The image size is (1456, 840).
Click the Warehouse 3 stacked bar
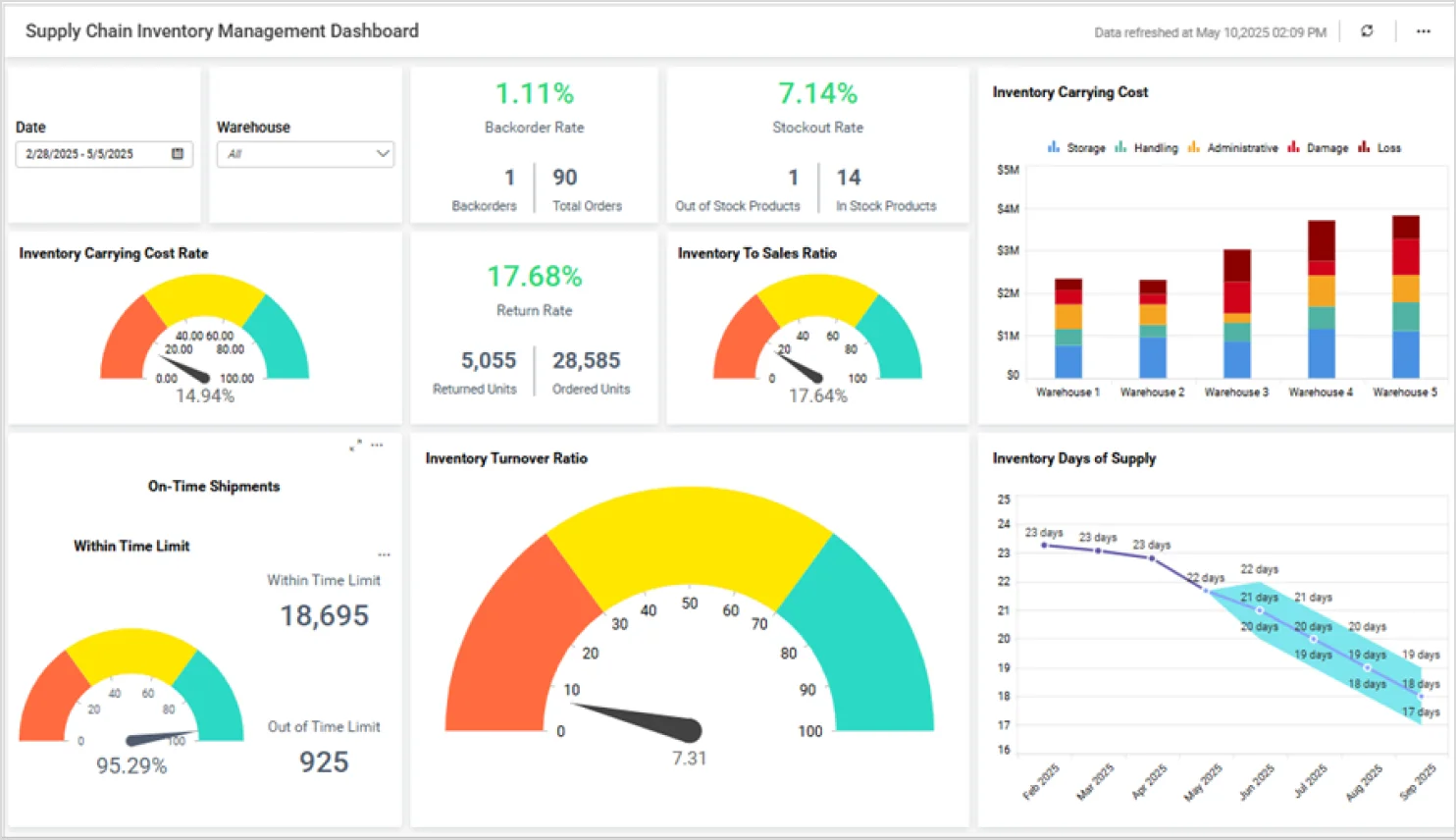[x=1237, y=314]
